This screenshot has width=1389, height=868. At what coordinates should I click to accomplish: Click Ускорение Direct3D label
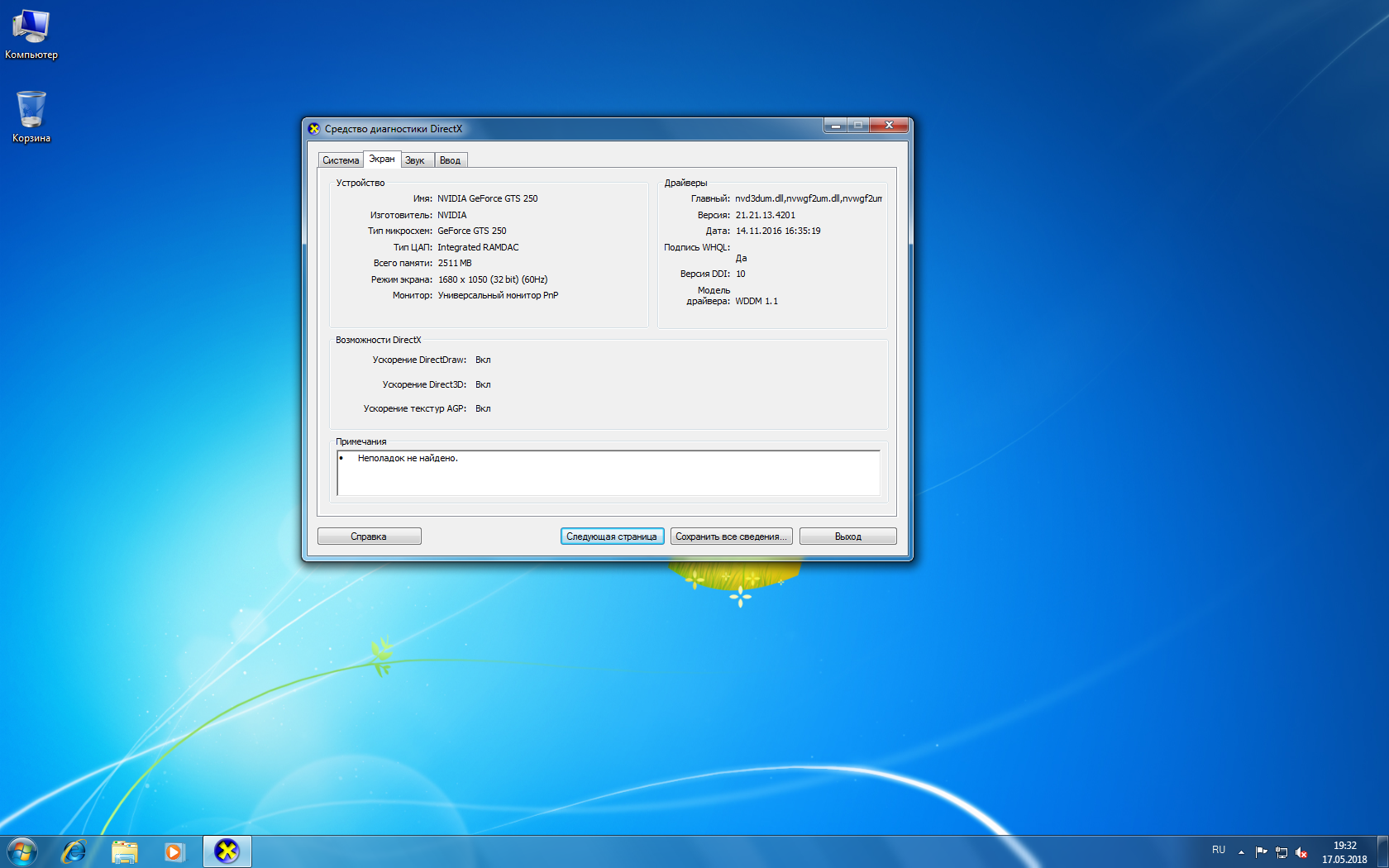pyautogui.click(x=424, y=384)
